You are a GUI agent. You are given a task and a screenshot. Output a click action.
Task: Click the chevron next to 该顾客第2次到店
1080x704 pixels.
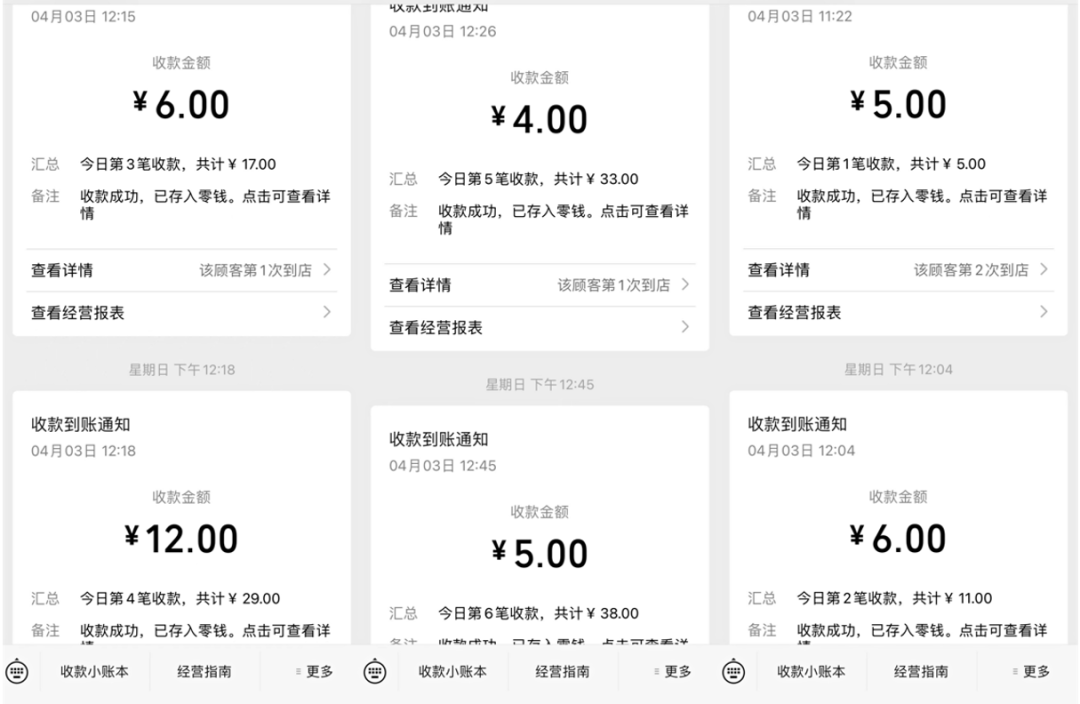tap(1044, 270)
